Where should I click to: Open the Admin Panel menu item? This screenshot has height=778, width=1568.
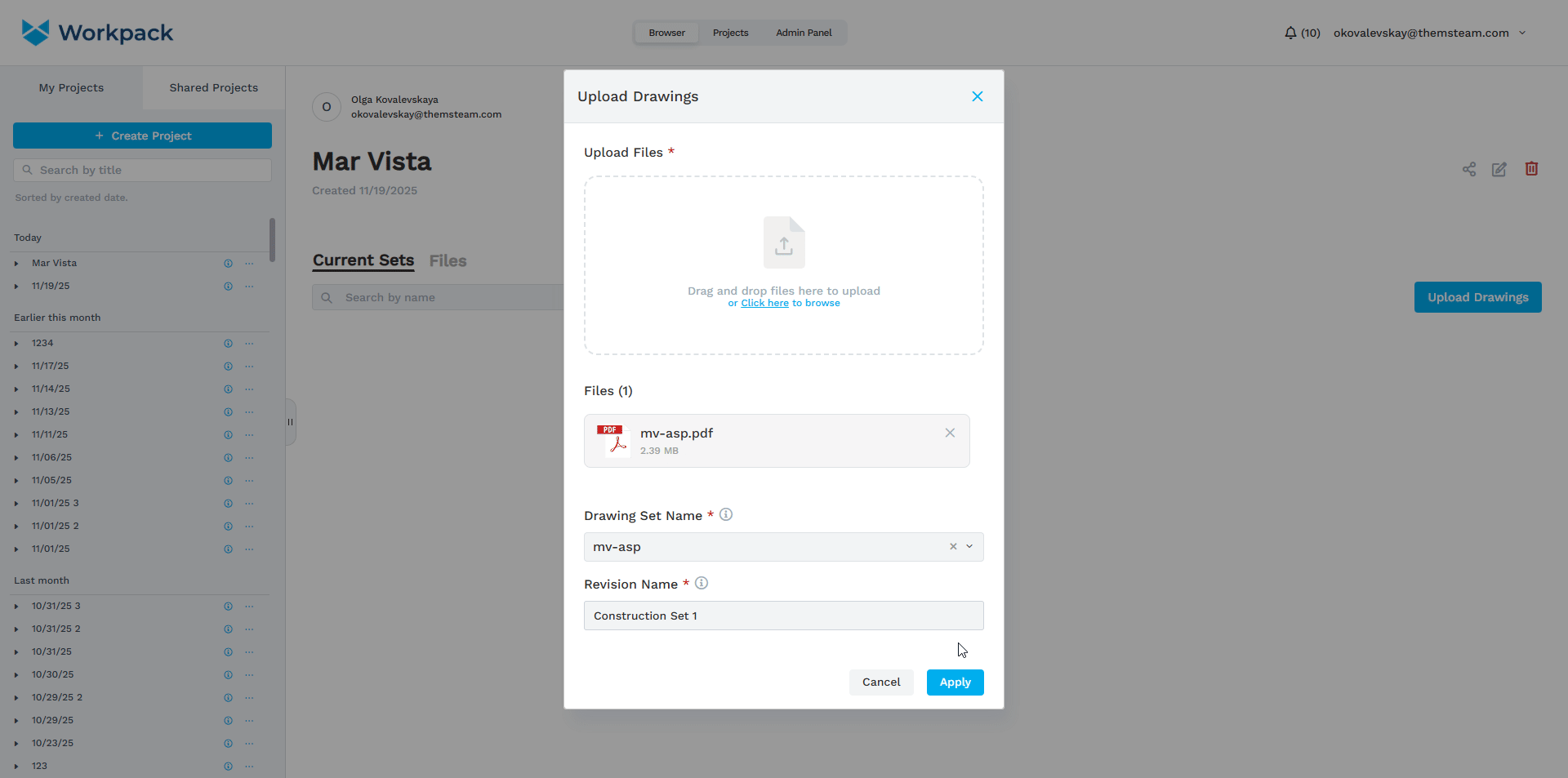(804, 33)
